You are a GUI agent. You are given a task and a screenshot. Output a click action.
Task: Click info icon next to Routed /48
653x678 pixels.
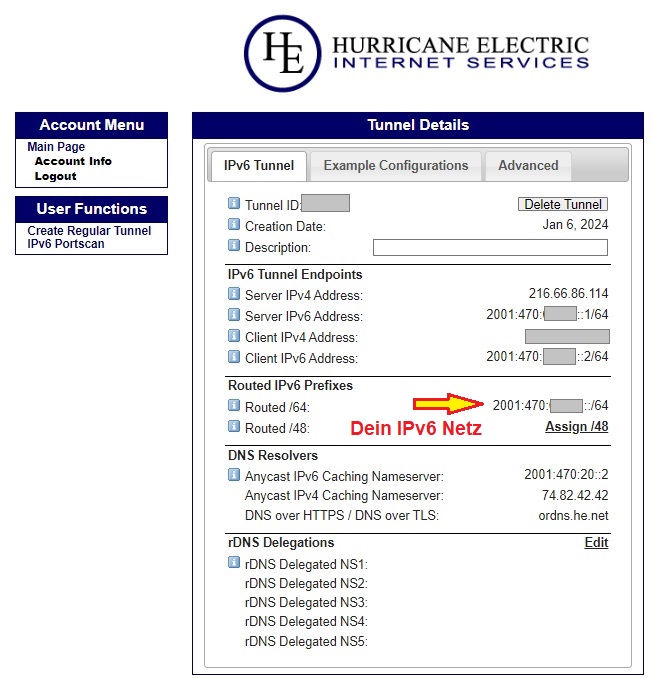click(x=234, y=427)
